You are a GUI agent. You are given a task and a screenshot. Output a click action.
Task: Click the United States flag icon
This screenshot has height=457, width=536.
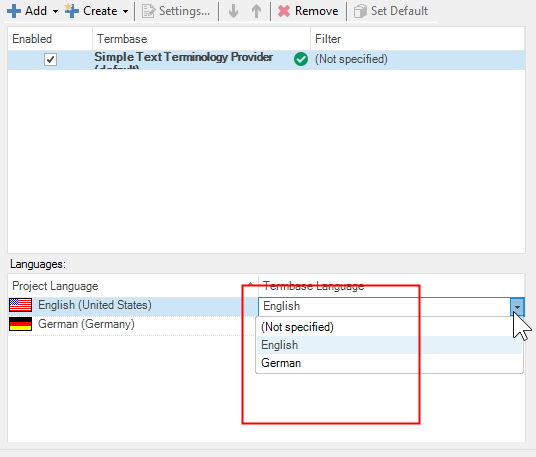coord(21,305)
